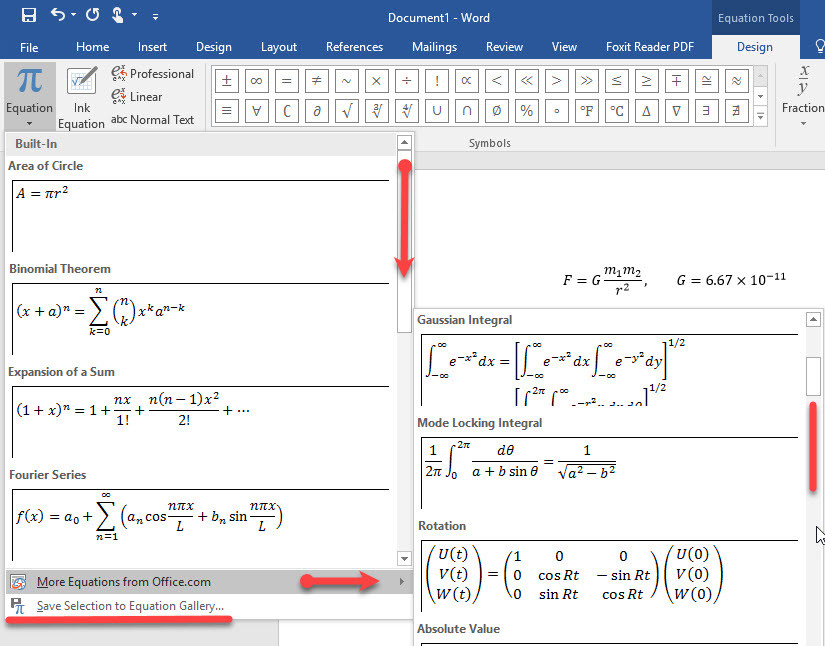Open the File tab
825x646 pixels.
pos(29,47)
